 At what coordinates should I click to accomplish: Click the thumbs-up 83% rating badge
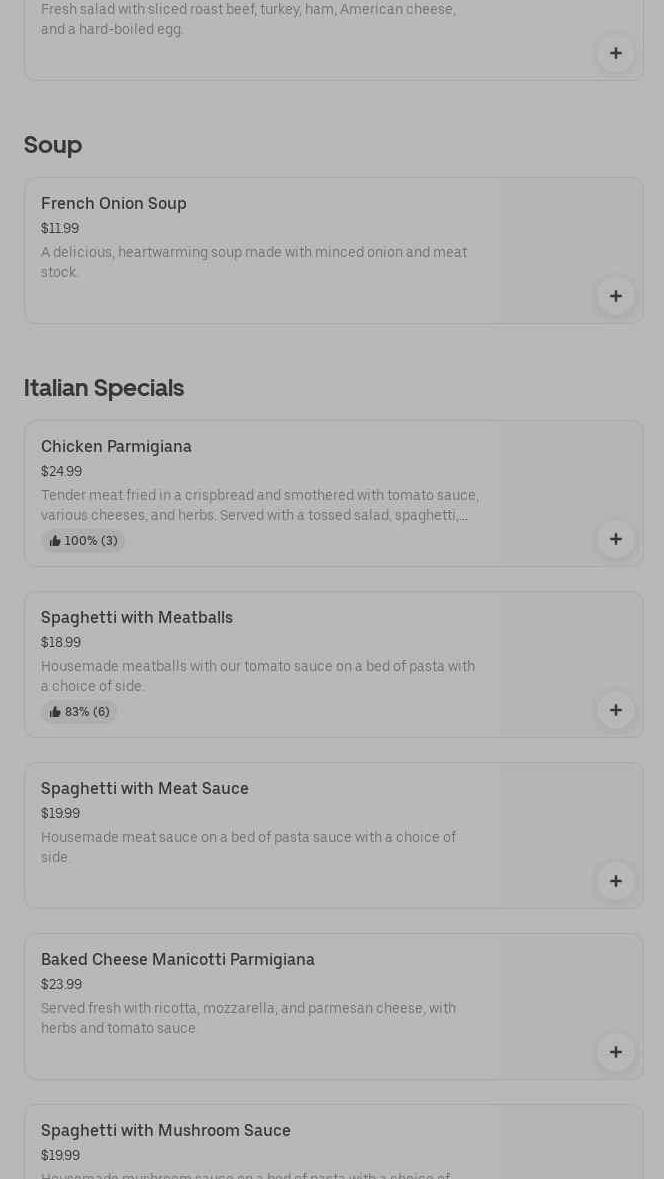(79, 712)
